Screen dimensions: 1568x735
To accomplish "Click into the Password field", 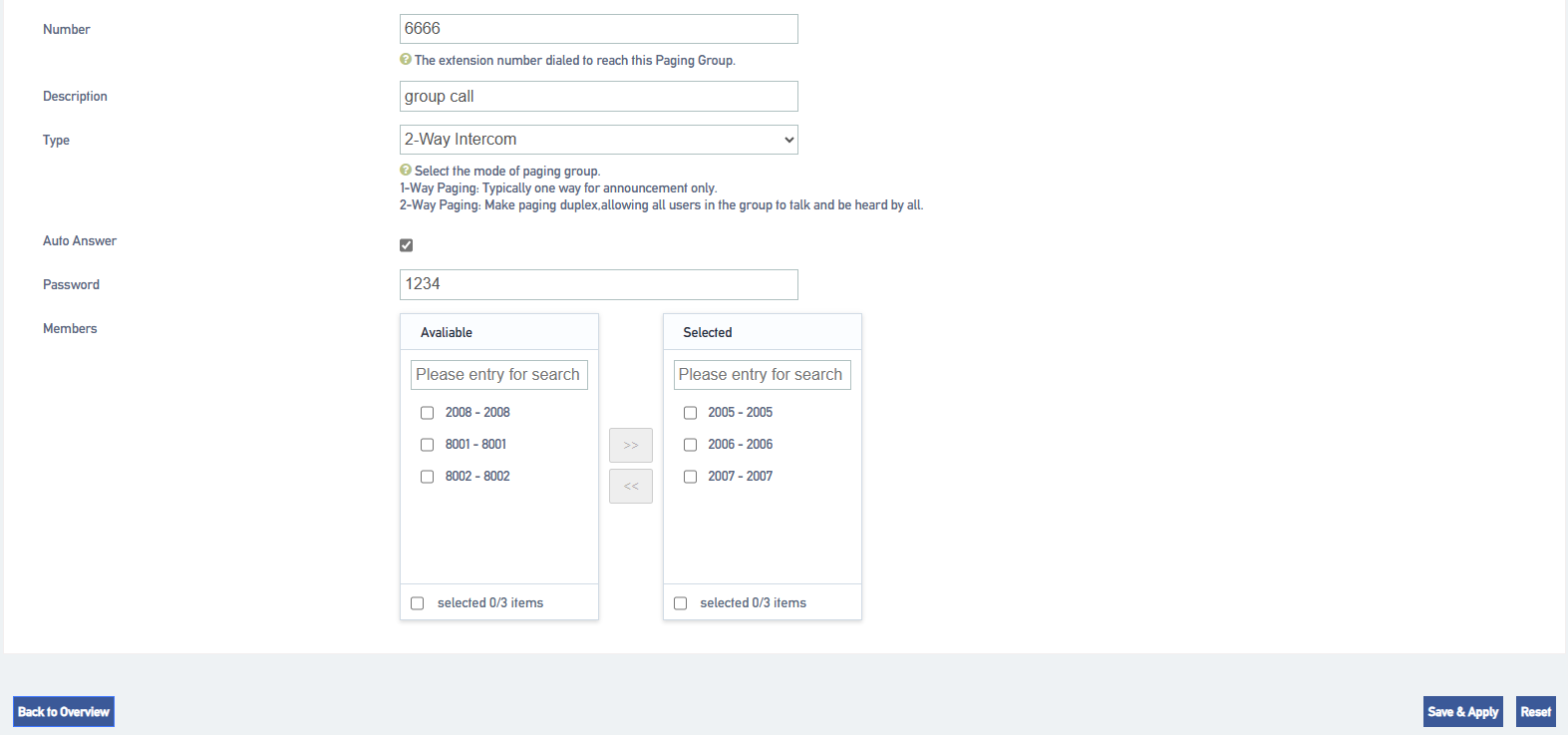I will [599, 284].
